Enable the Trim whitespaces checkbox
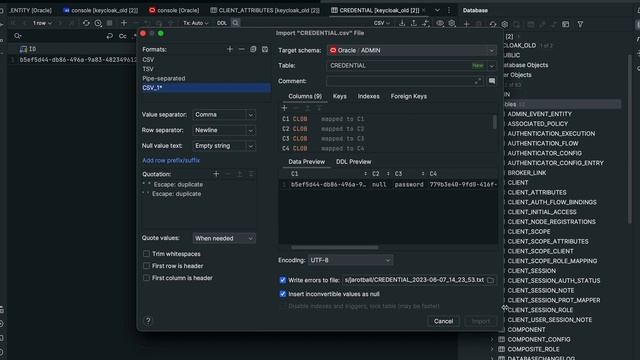The height and width of the screenshot is (360, 640). 146,254
